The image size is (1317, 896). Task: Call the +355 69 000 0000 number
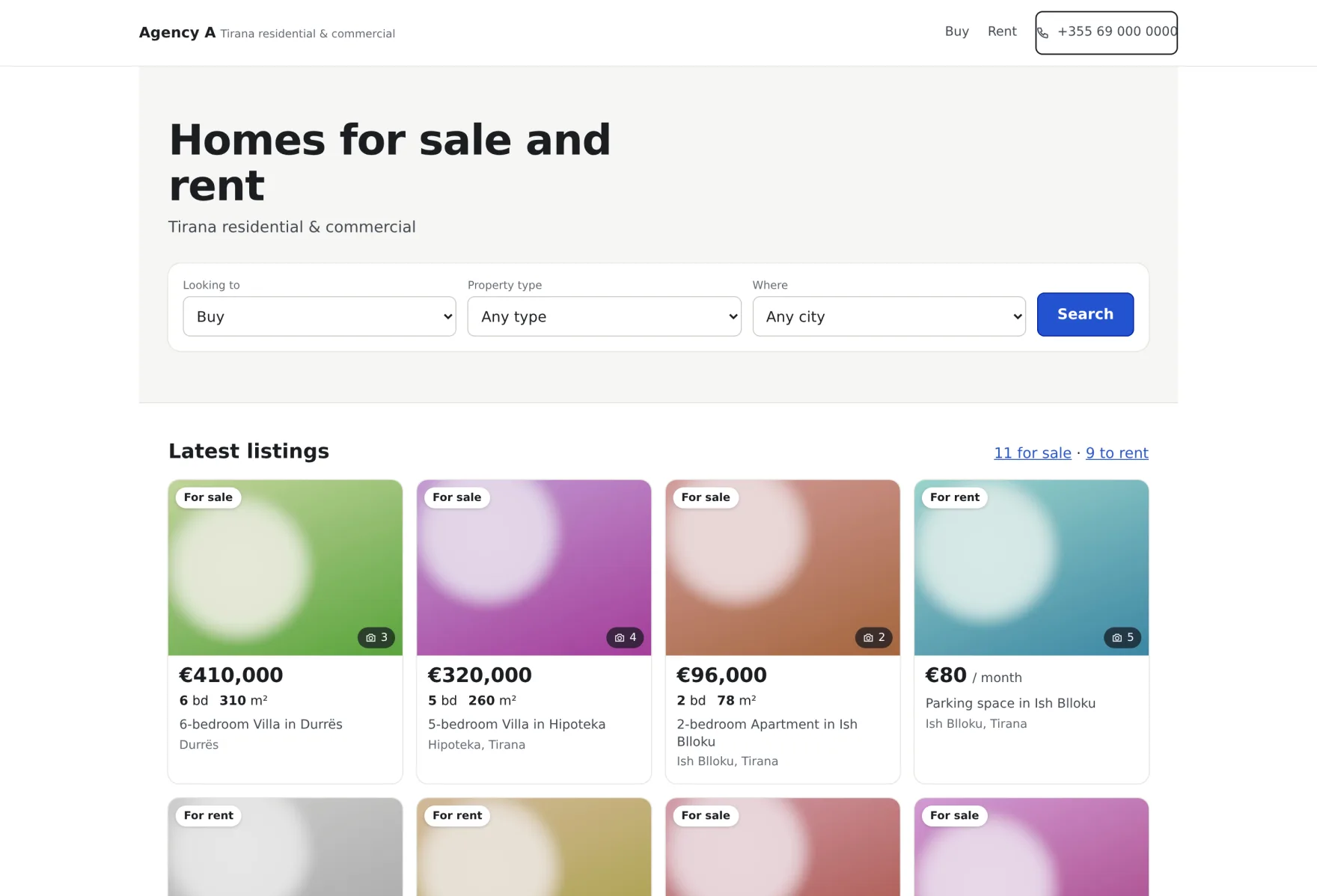1106,33
